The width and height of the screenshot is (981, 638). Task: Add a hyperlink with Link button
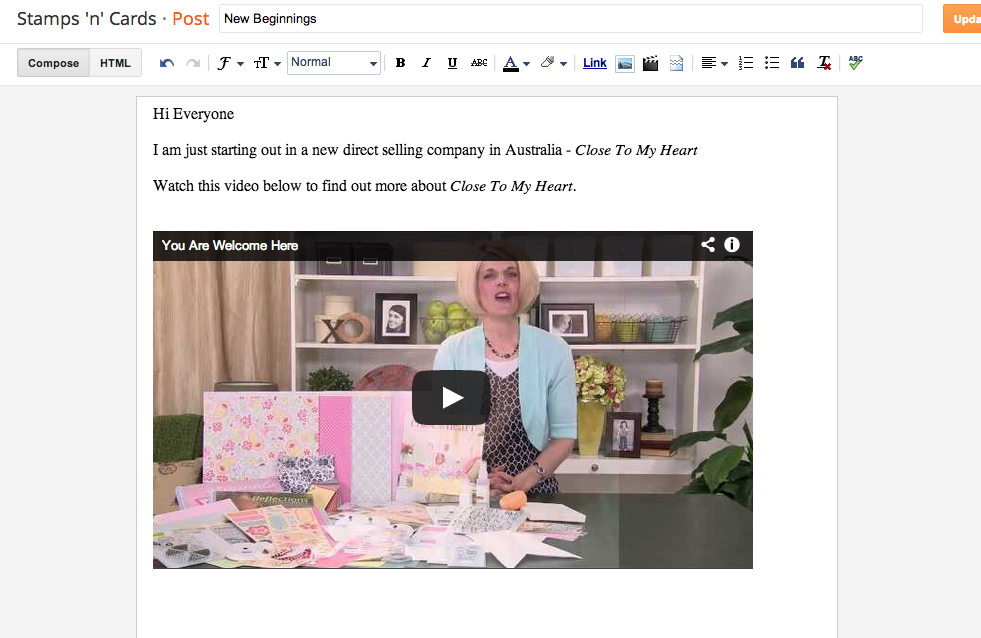point(594,63)
